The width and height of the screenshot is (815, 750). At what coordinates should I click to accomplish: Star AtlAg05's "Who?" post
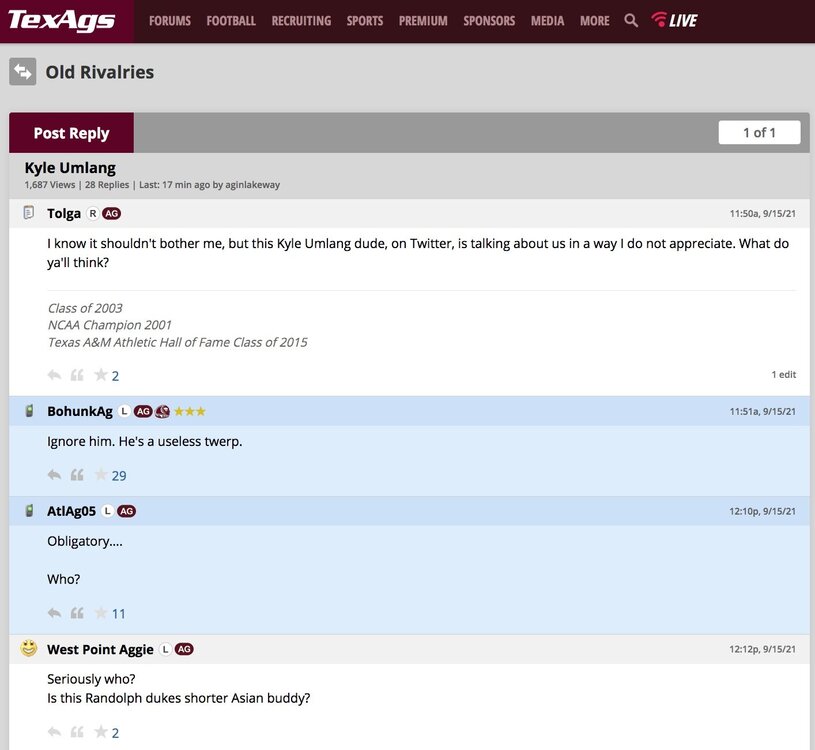[x=101, y=613]
